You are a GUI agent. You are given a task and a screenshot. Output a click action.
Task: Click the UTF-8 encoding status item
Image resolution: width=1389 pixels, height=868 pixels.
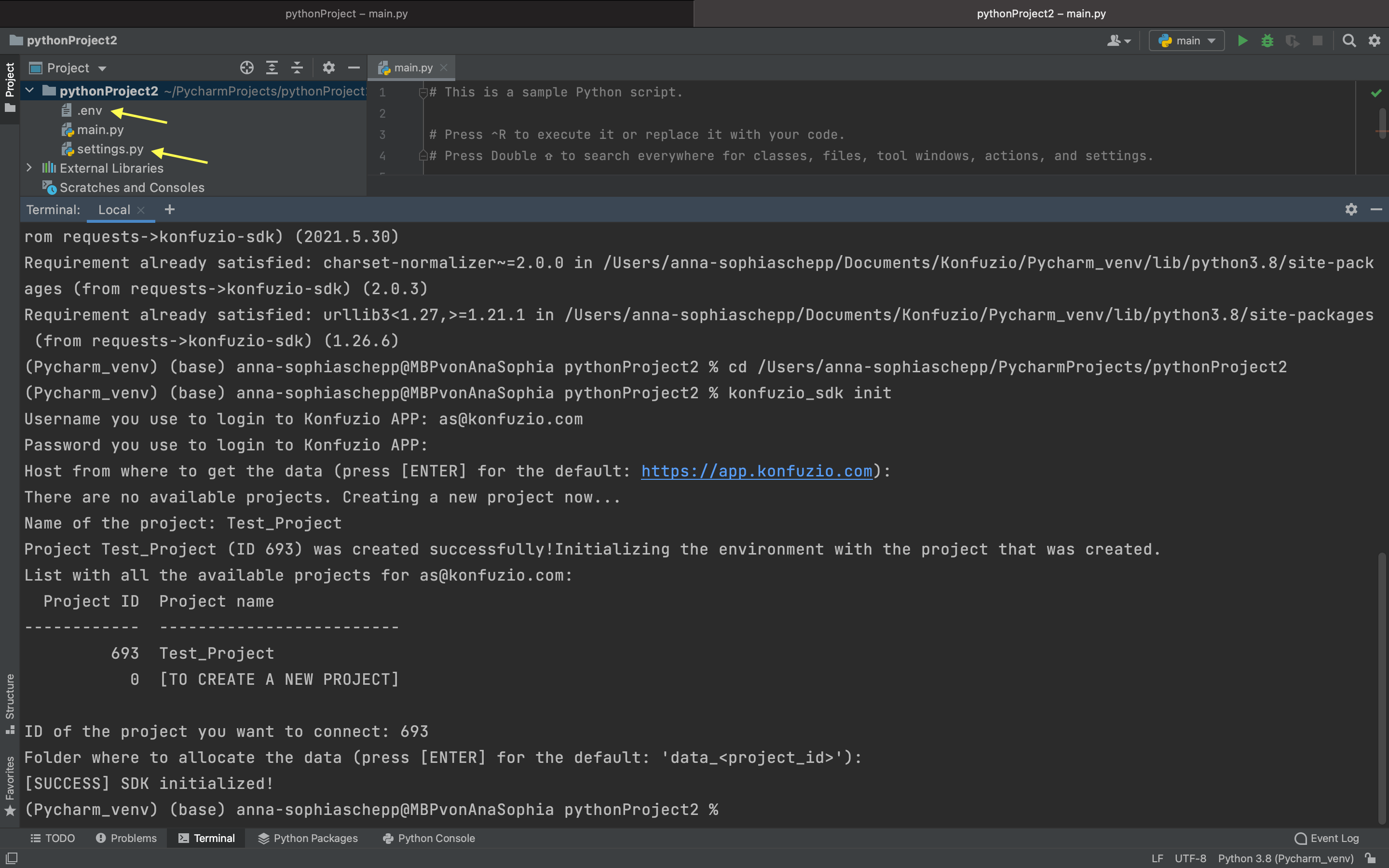click(1190, 858)
